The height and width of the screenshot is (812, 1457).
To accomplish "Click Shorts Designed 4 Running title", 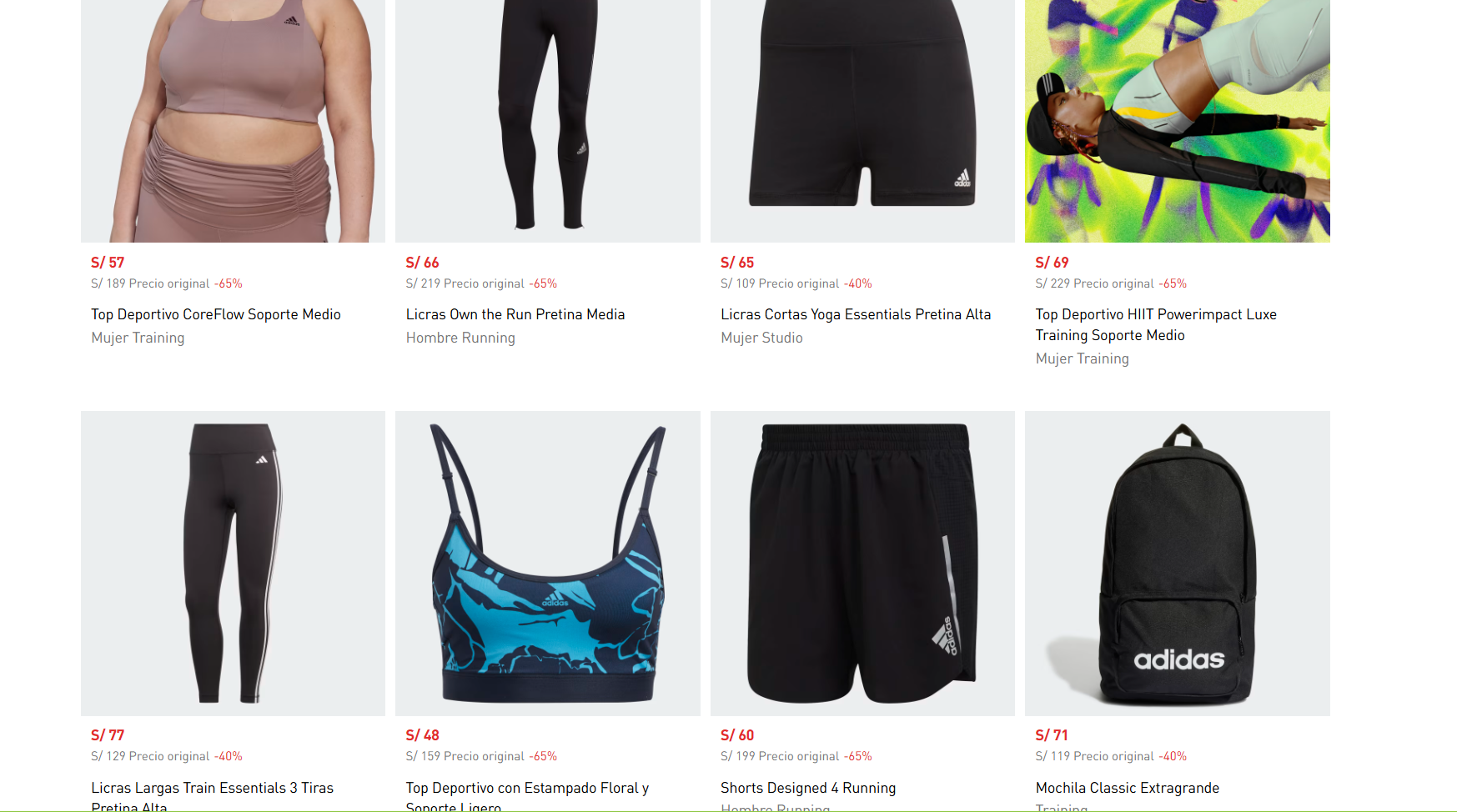I will tap(808, 788).
